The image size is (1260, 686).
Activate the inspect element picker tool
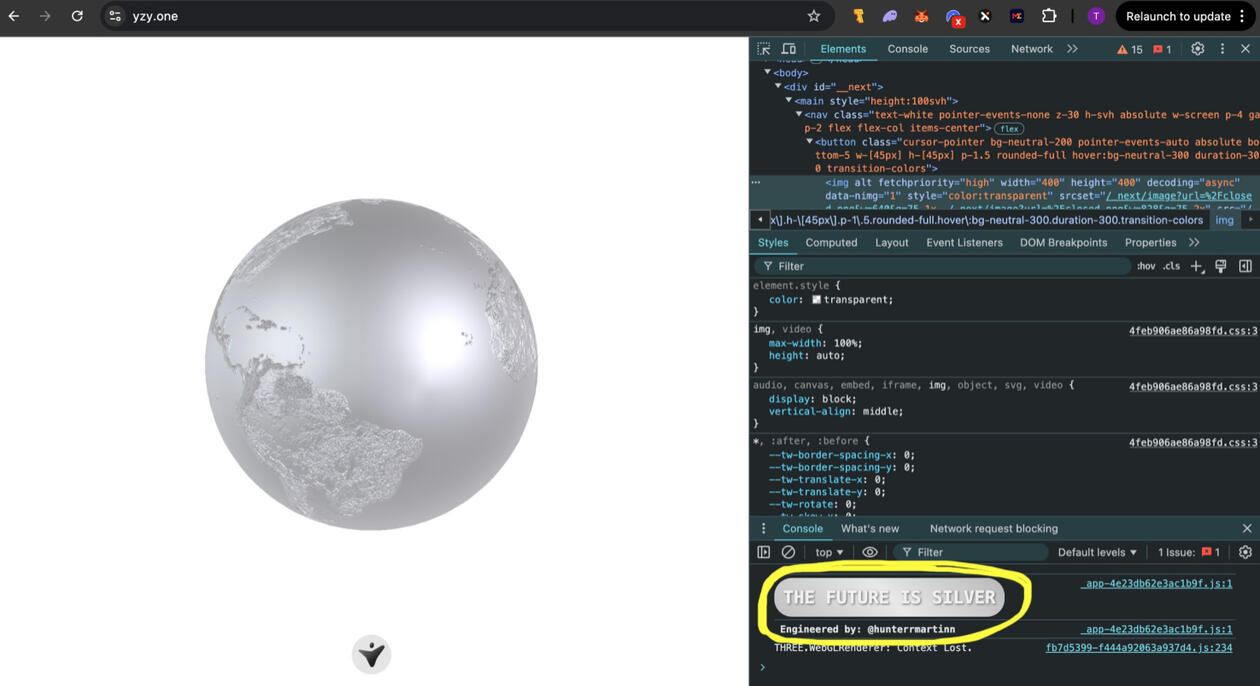[x=764, y=49]
